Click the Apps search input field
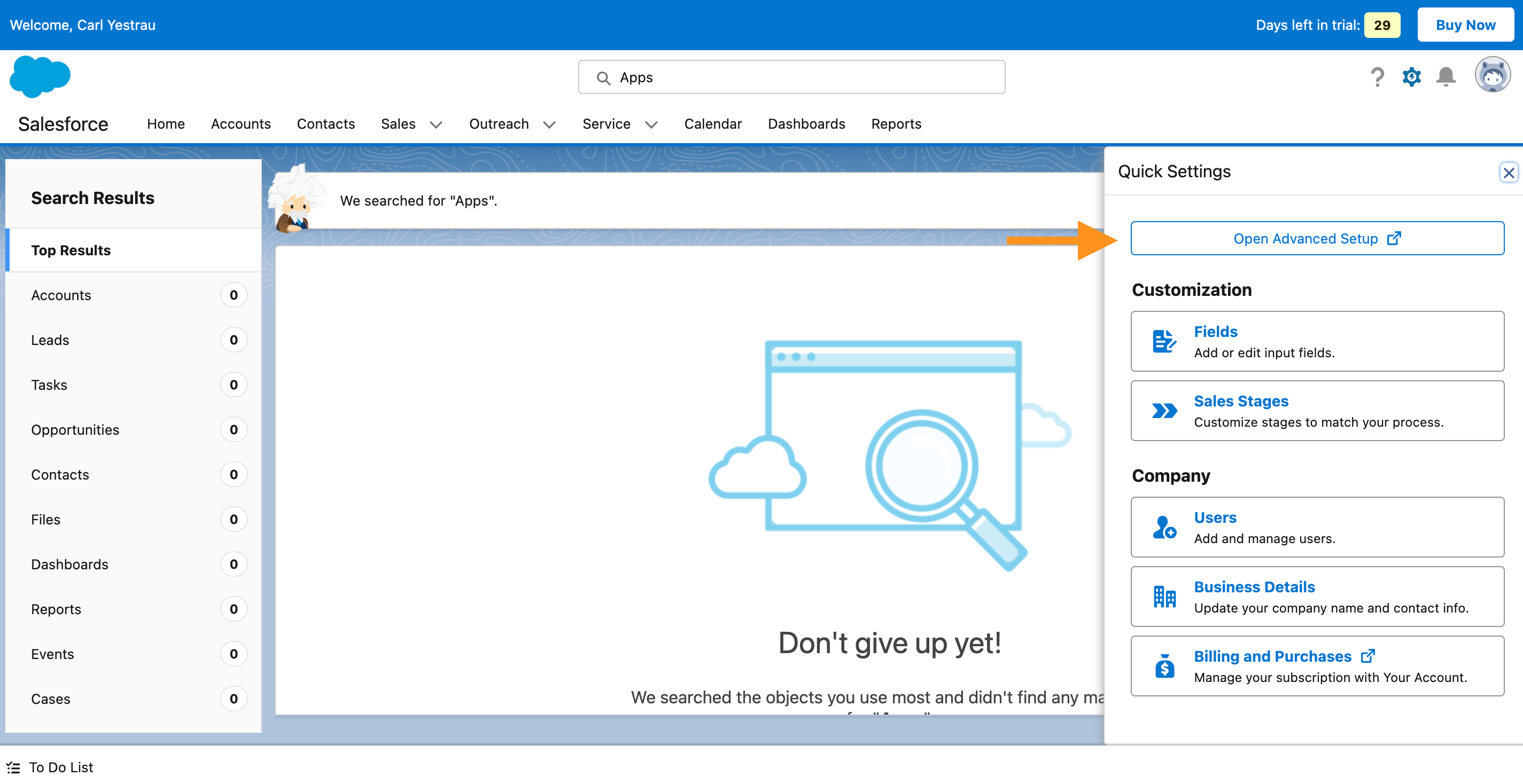 tap(791, 77)
